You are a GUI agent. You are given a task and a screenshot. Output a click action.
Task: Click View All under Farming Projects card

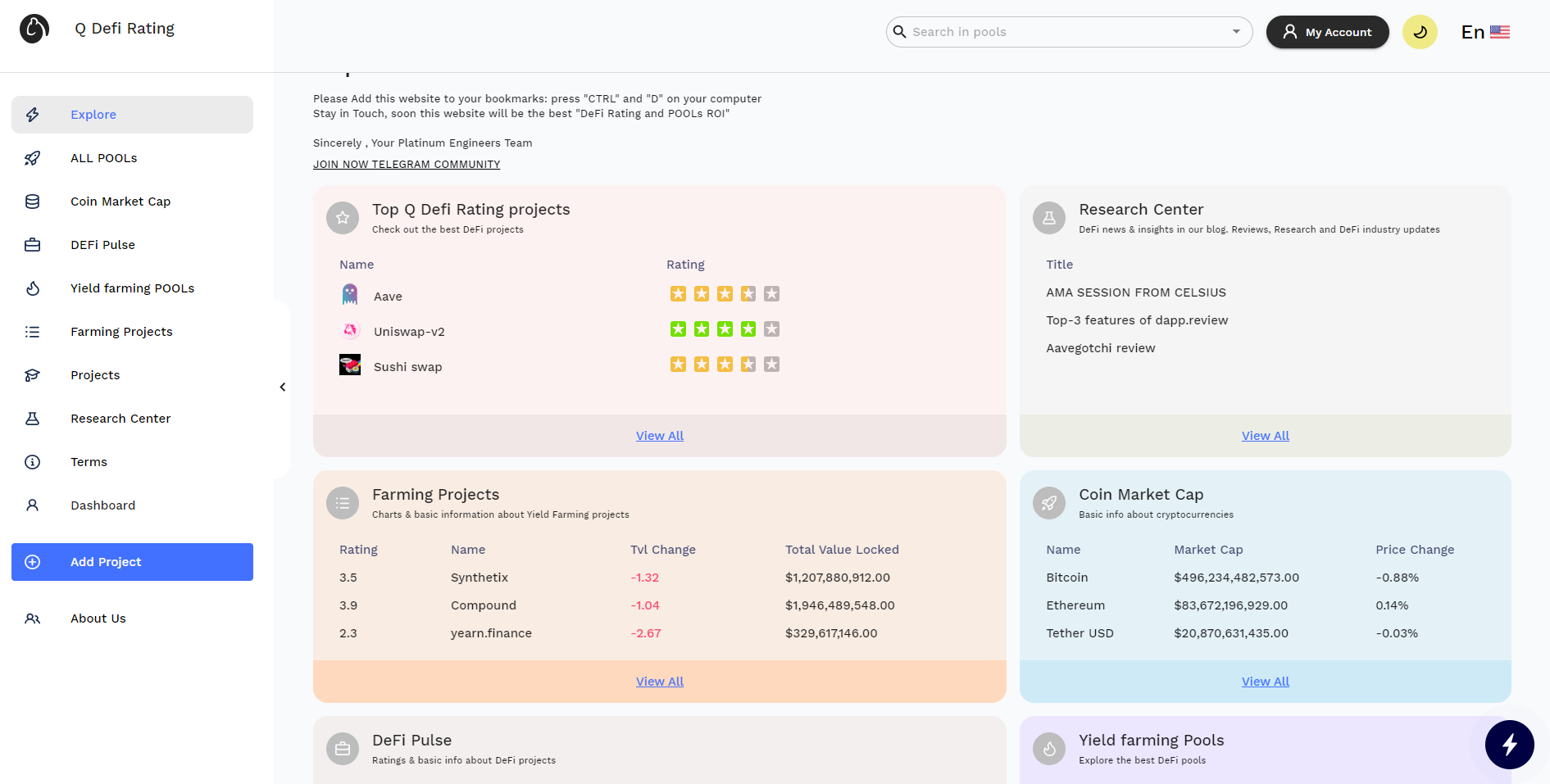click(x=660, y=682)
